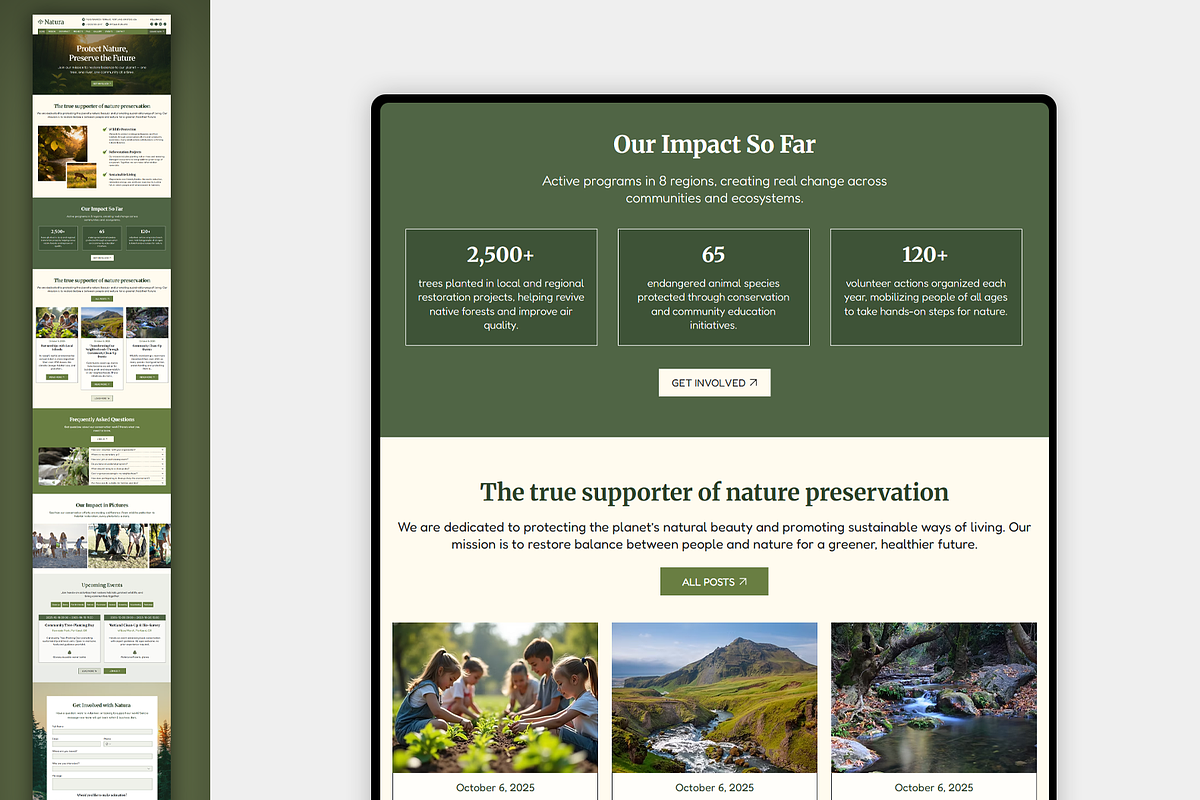Image resolution: width=1200 pixels, height=800 pixels.
Task: Click the We are dedicated paragraph in large preview
Action: point(714,535)
